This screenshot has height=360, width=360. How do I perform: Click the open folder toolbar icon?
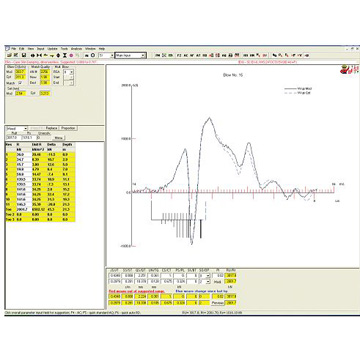(x=9, y=55)
